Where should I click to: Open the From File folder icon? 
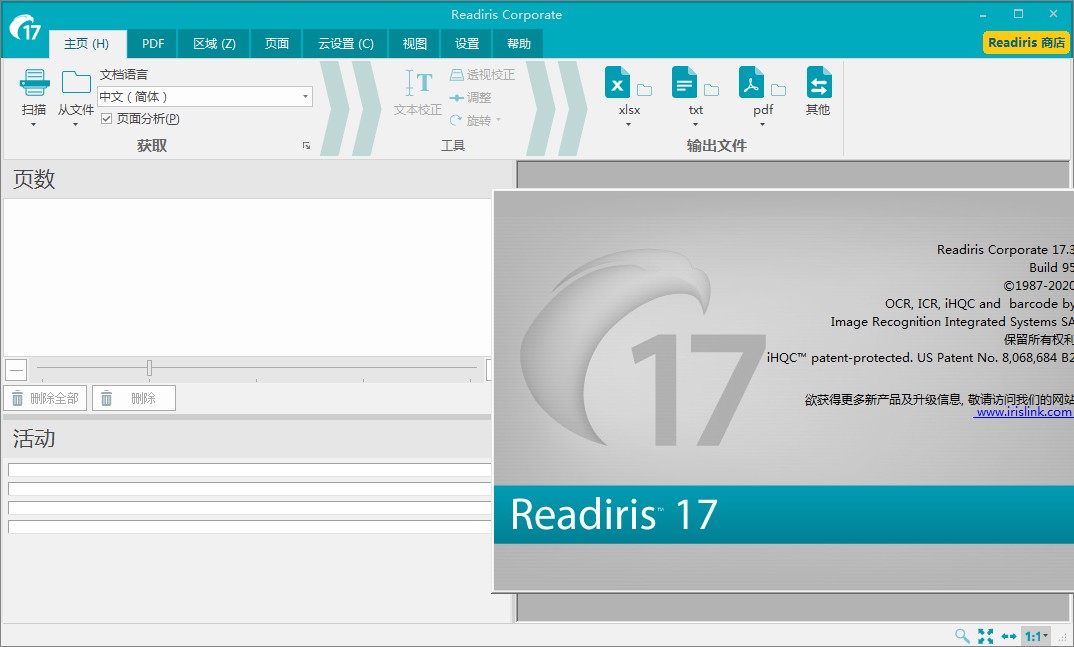click(x=76, y=82)
